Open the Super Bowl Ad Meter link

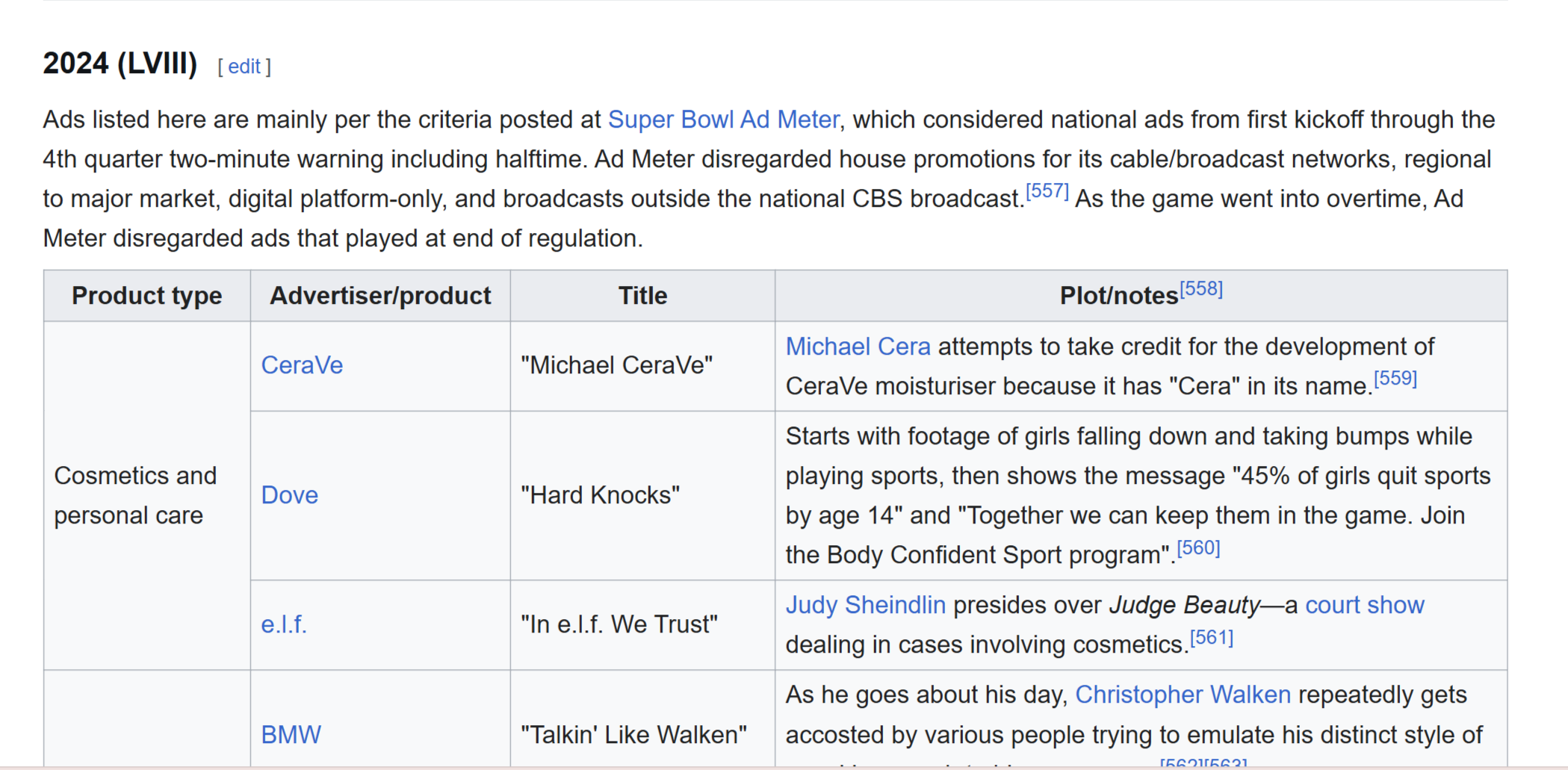pos(724,119)
